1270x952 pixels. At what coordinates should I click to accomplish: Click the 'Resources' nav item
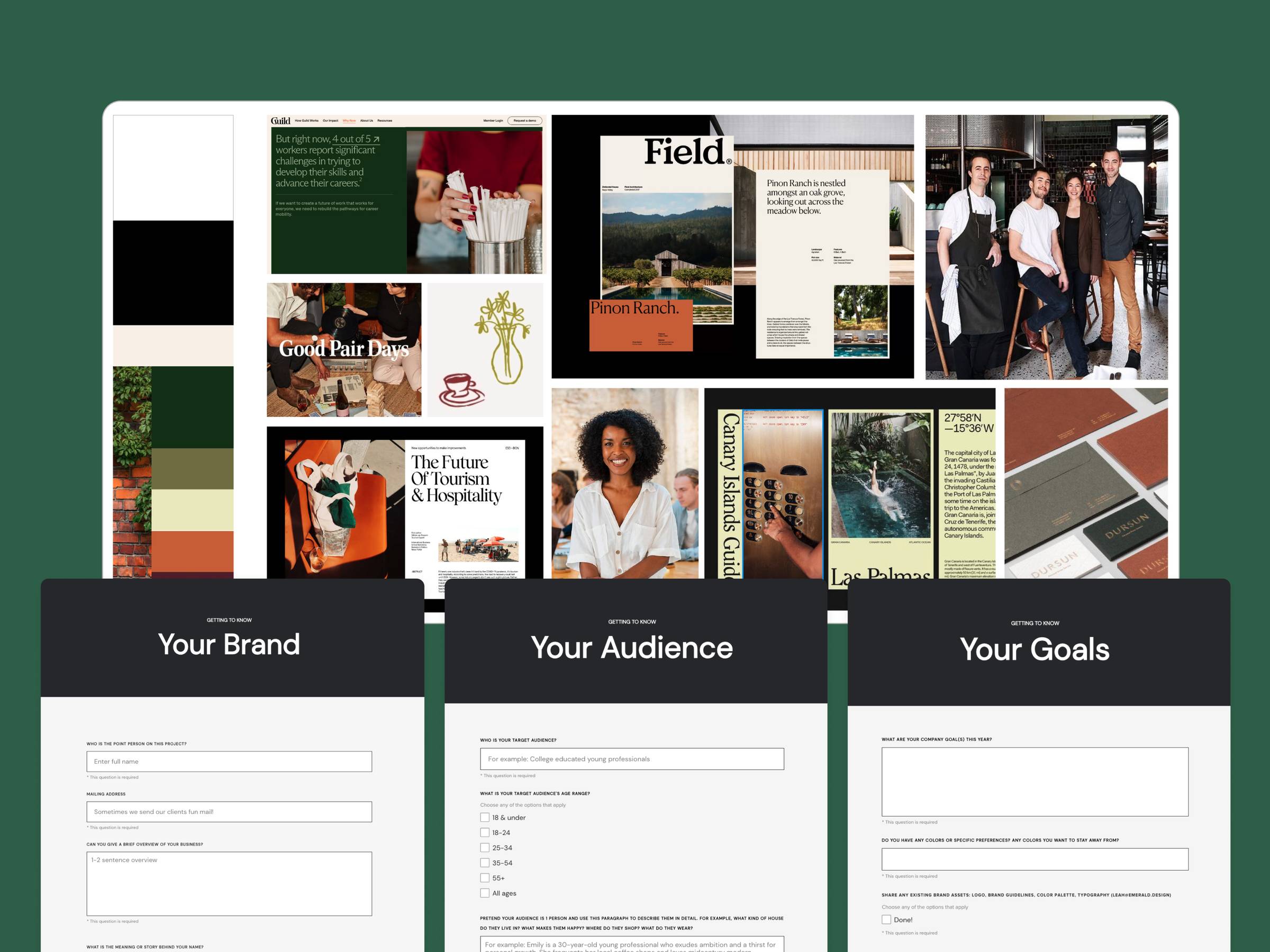385,121
